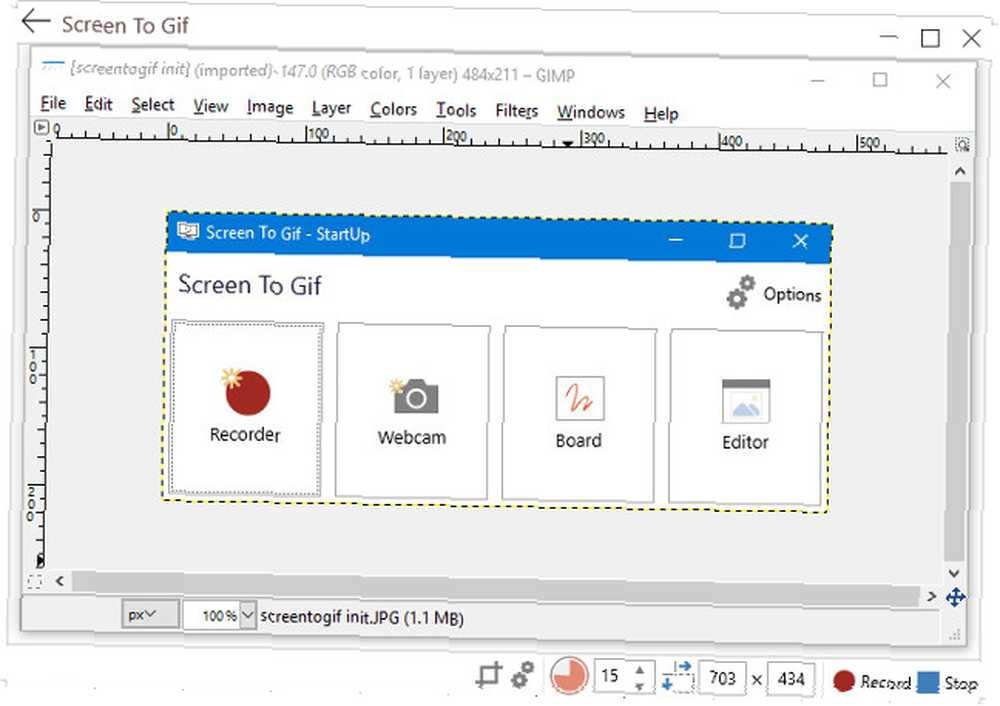The width and height of the screenshot is (1000, 706).
Task: Click the Record button
Action: [872, 681]
